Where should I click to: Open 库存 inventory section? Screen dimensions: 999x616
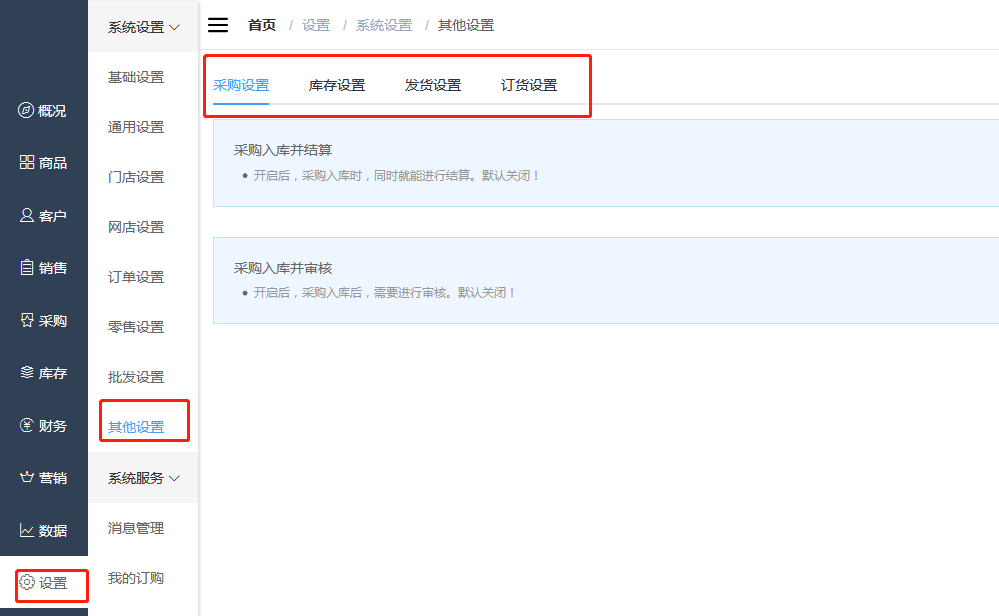click(43, 373)
